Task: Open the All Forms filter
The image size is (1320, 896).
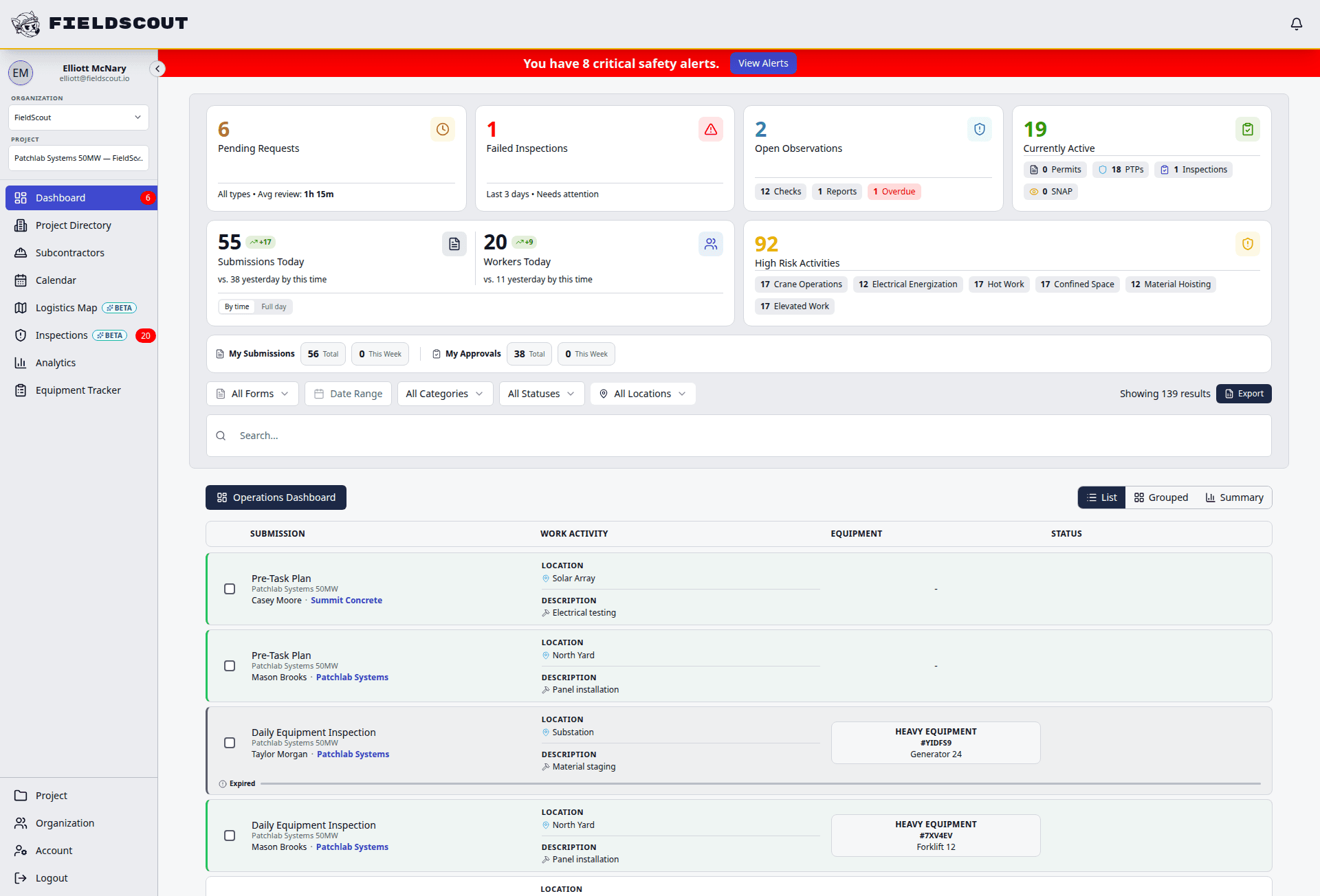Action: pyautogui.click(x=252, y=394)
